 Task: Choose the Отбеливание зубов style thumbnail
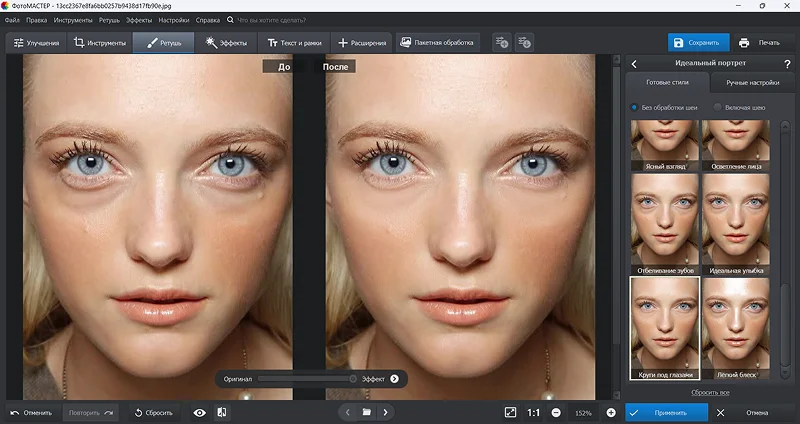[x=665, y=225]
